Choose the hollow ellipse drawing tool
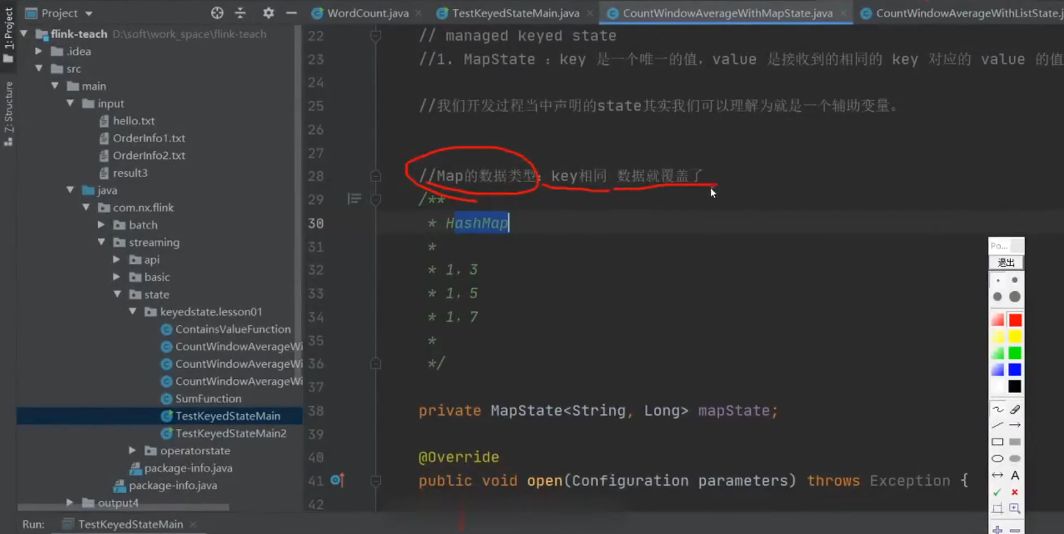Viewport: 1064px width, 534px height. (x=998, y=459)
